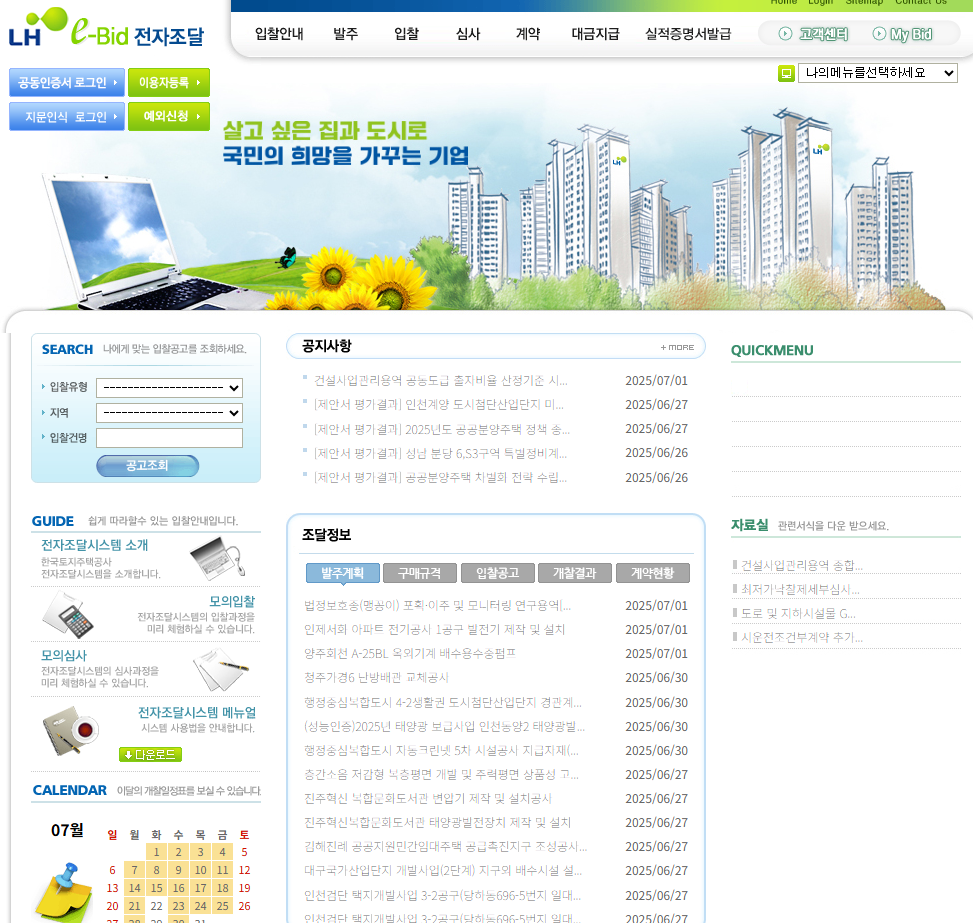Open notice 2025년도 공공분양주택 정책 제안서 평가결과
The width and height of the screenshot is (973, 923).
point(442,429)
